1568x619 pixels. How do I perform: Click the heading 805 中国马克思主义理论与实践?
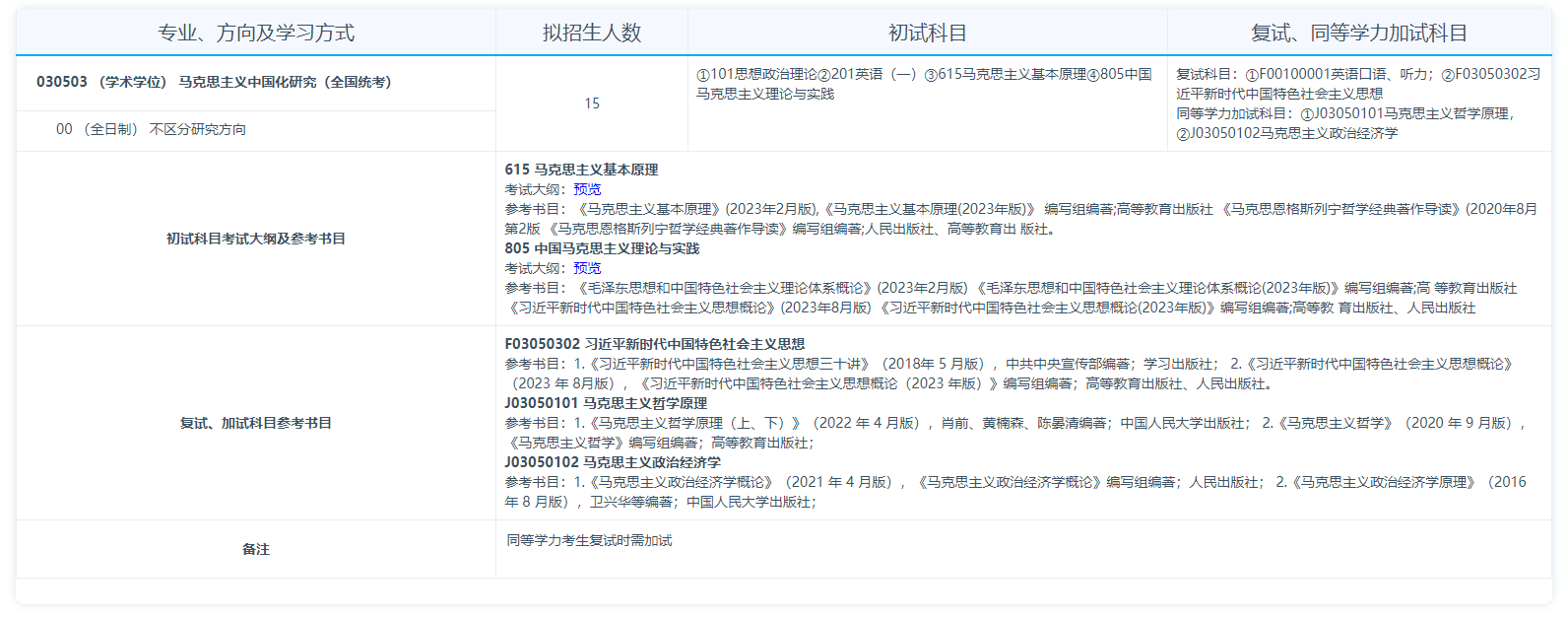click(x=602, y=248)
